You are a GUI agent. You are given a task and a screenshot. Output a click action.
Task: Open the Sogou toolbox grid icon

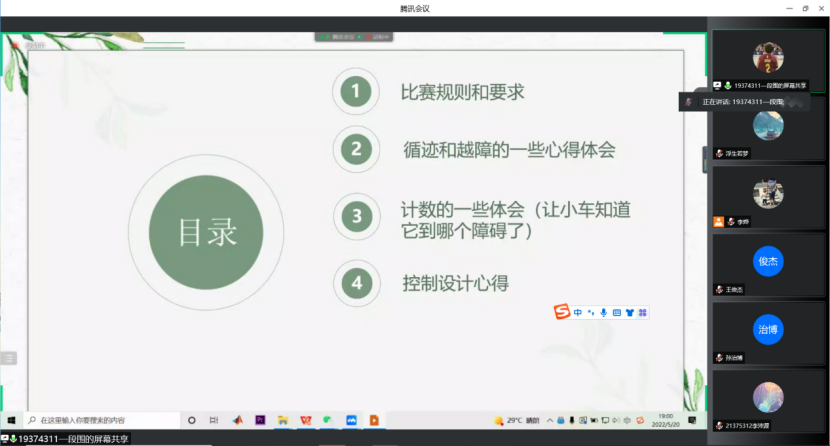tap(643, 313)
